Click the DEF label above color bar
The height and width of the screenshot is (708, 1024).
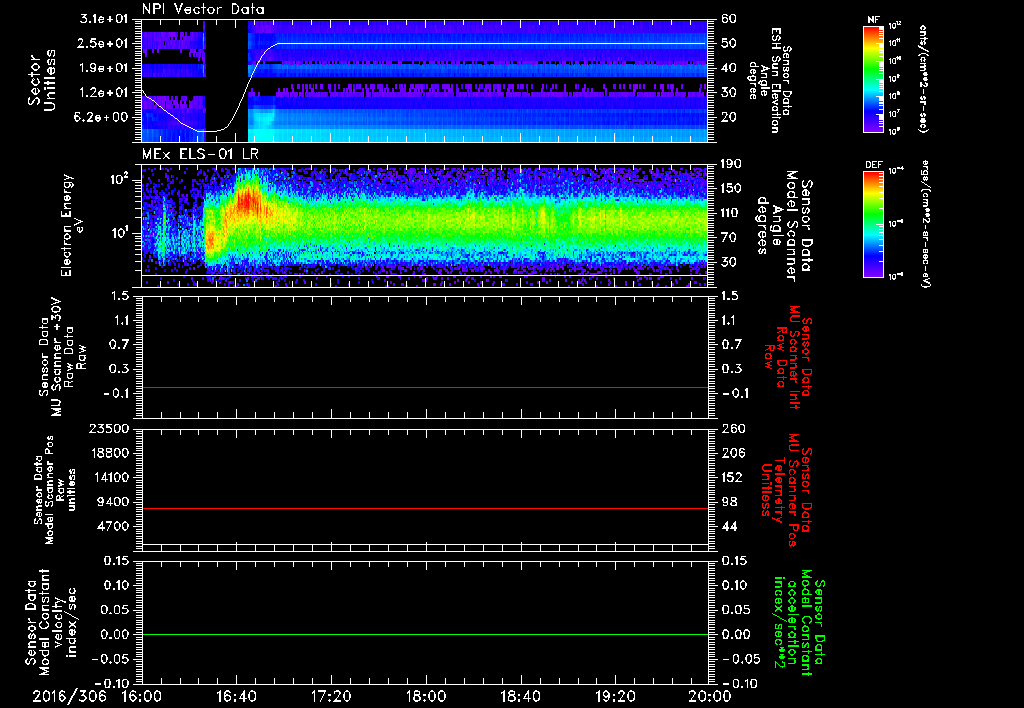click(x=874, y=165)
